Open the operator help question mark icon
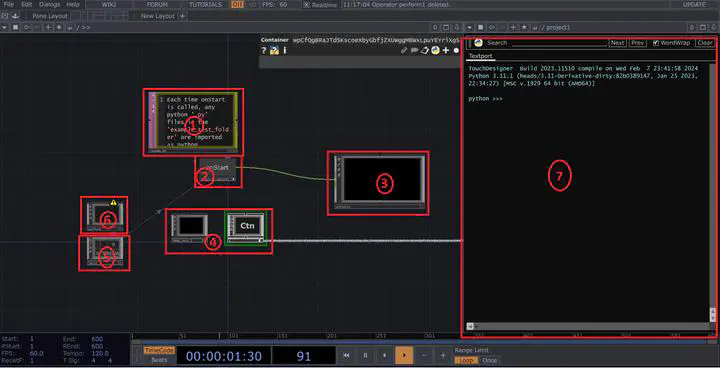This screenshot has height=368, width=720. click(264, 51)
